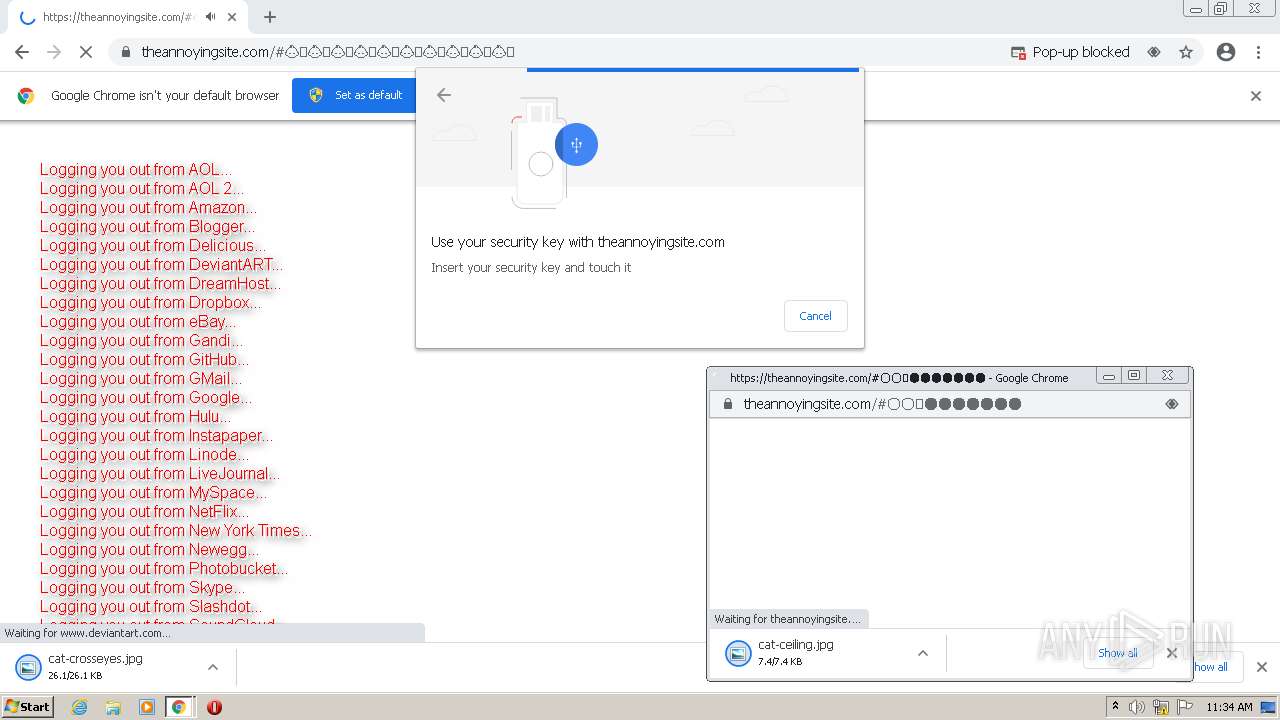Click the lock icon in main address bar
1280x720 pixels.
[x=126, y=52]
